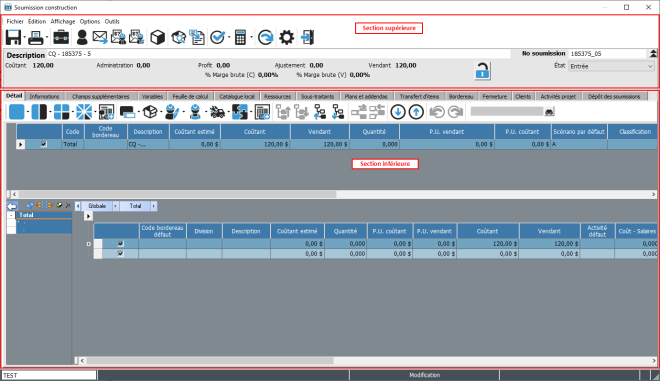Open the Affichage menu
This screenshot has width=660, height=381.
[x=63, y=21]
